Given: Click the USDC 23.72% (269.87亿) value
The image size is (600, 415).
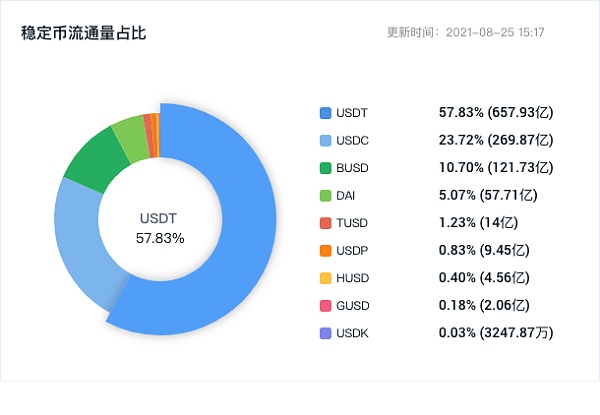Looking at the screenshot, I should [x=496, y=140].
